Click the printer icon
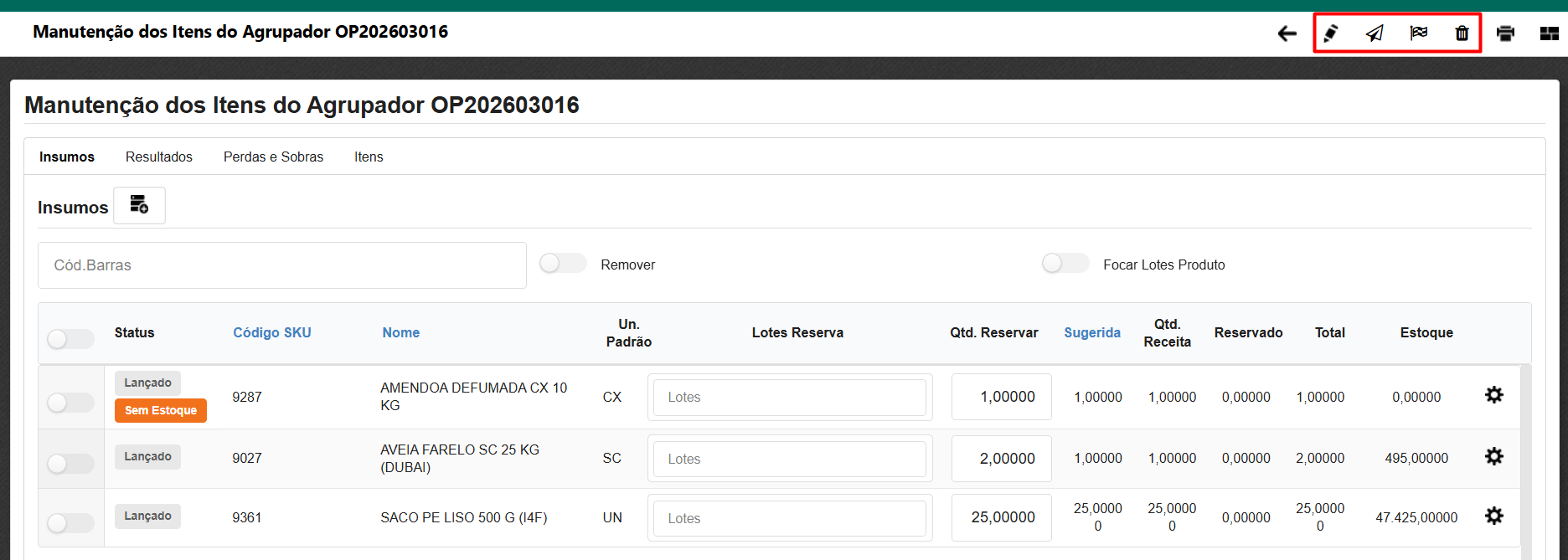1568x560 pixels. (1505, 33)
